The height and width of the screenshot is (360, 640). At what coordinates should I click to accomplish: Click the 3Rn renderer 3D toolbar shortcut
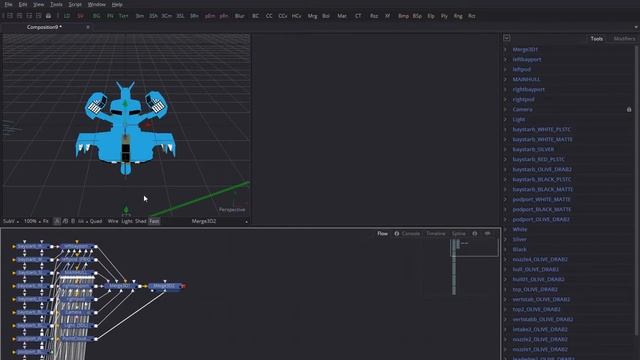[x=194, y=16]
